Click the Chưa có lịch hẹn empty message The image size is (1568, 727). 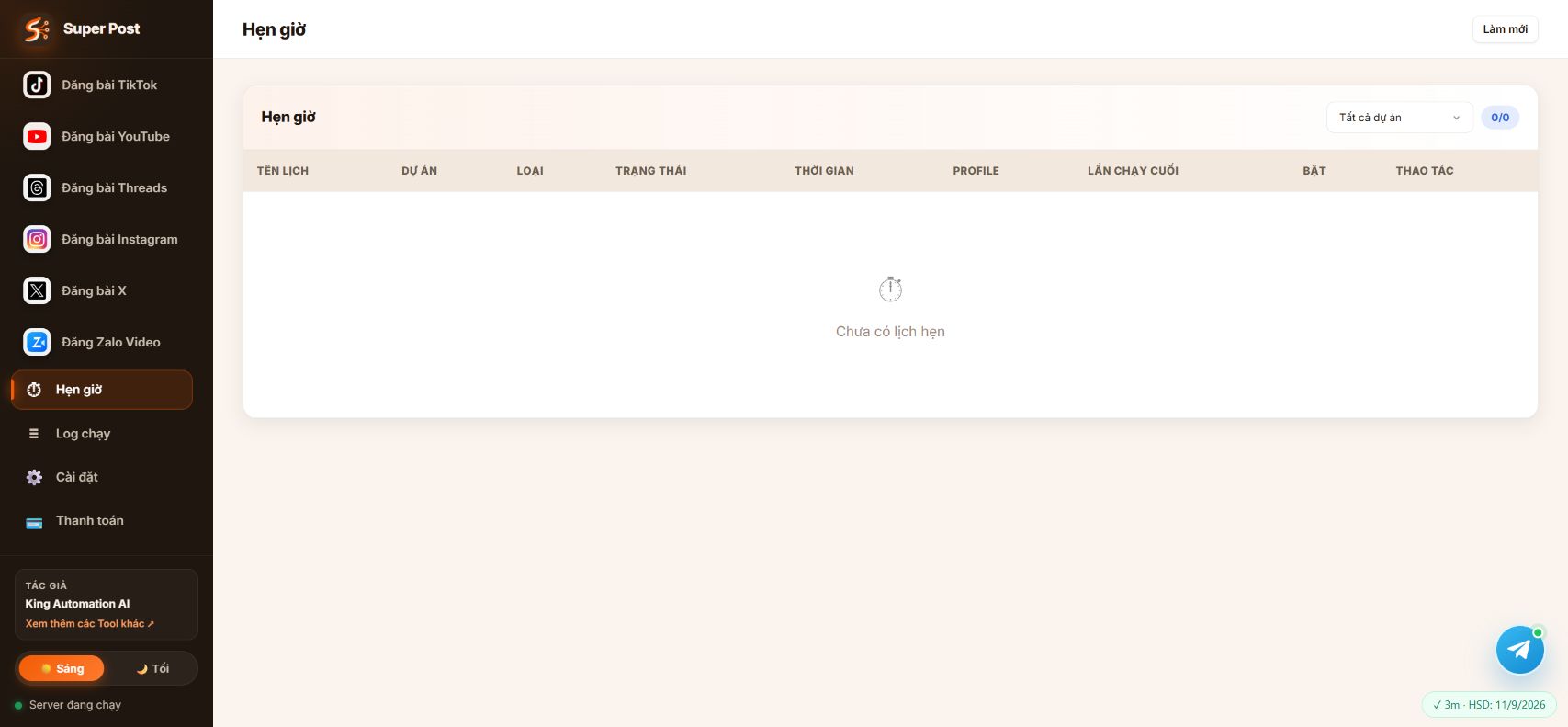point(890,332)
